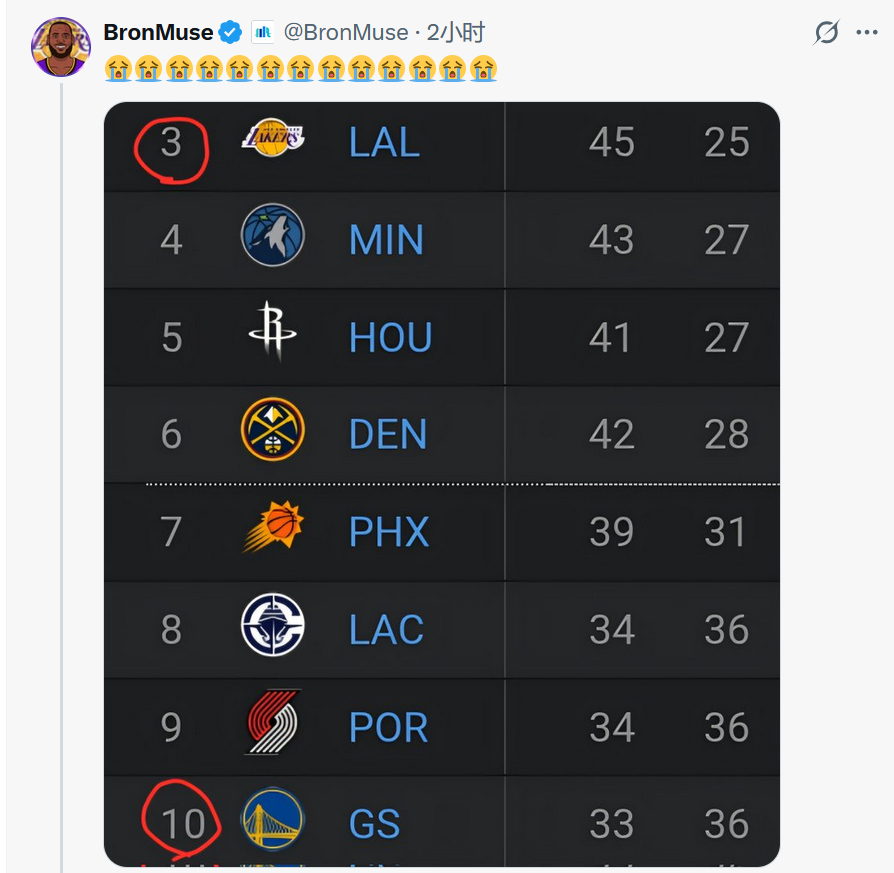
Task: Click the Clippers team logo
Action: pos(273,624)
